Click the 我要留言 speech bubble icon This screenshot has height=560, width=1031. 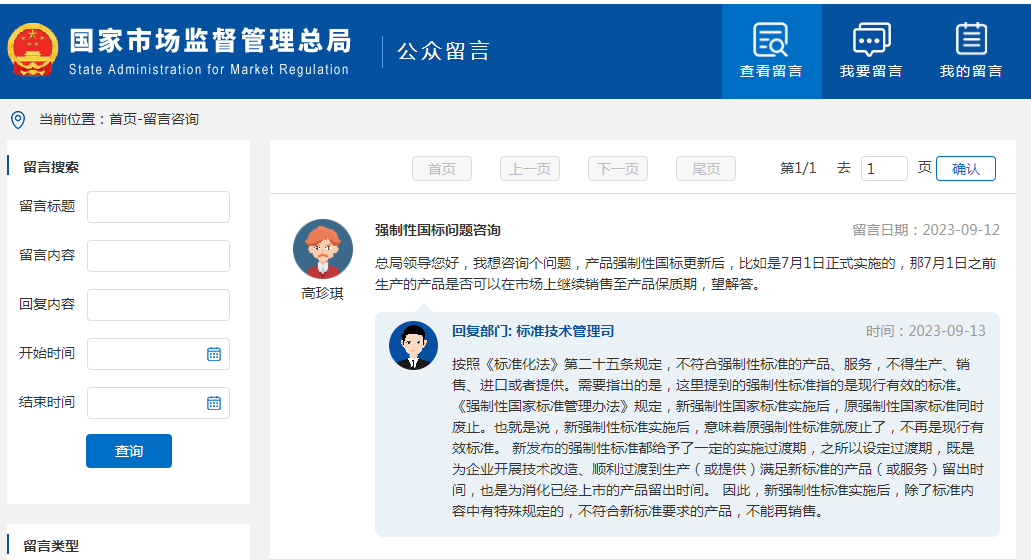[871, 39]
